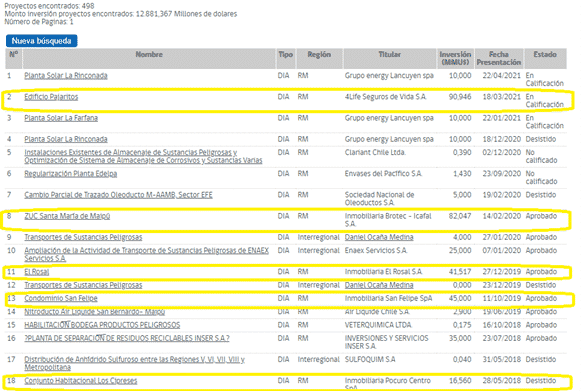
Task: Select the Clariant Chile Ltda. cell
Action: (x=375, y=152)
